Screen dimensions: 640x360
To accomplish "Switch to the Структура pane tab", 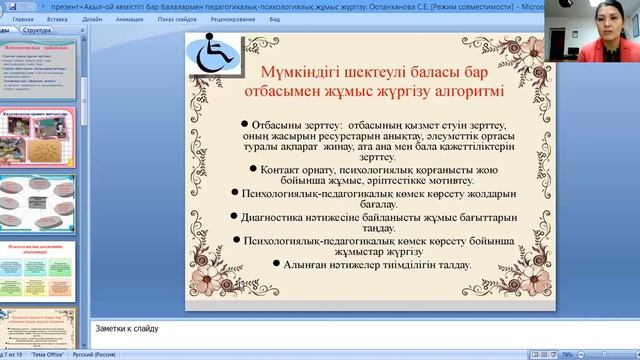I will point(37,30).
